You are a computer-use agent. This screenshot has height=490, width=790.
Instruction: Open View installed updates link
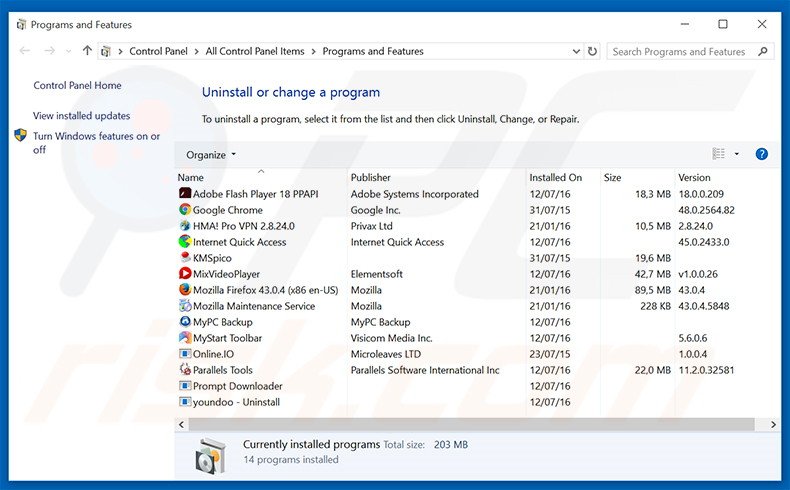pyautogui.click(x=82, y=115)
